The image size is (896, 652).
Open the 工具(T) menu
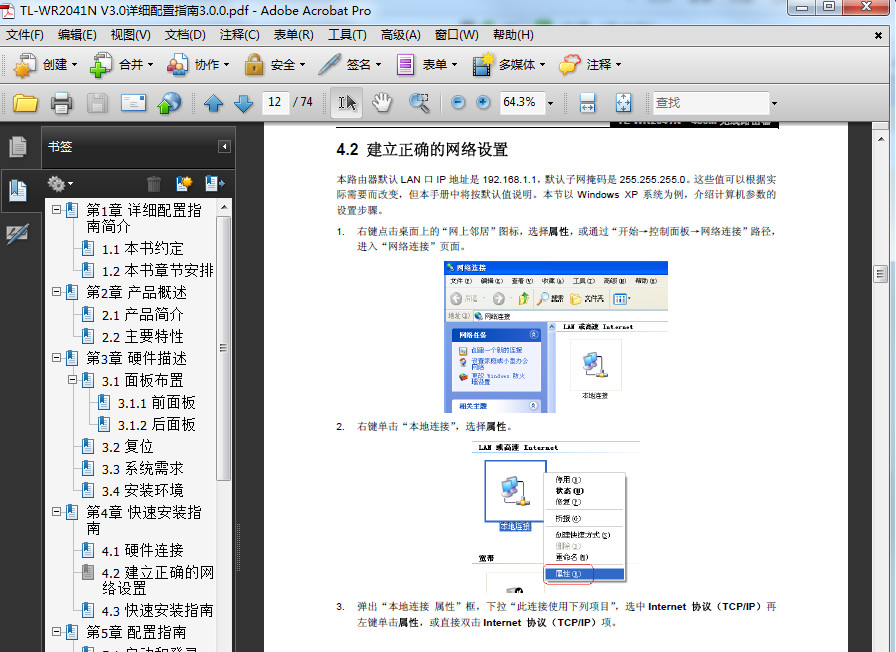[347, 35]
